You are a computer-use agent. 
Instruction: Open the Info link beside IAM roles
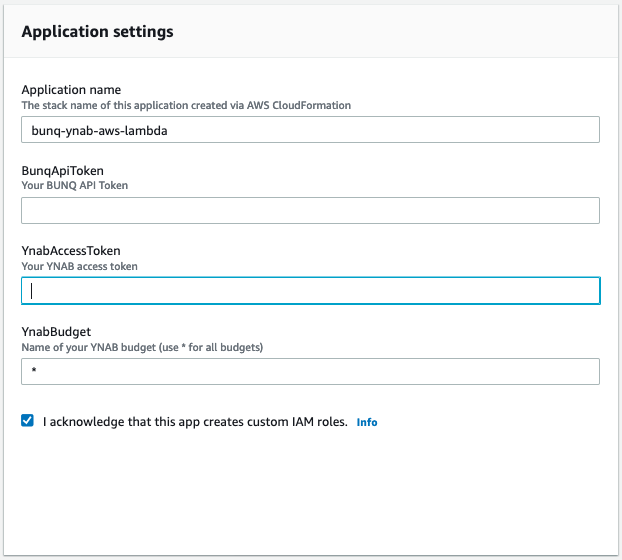point(367,422)
